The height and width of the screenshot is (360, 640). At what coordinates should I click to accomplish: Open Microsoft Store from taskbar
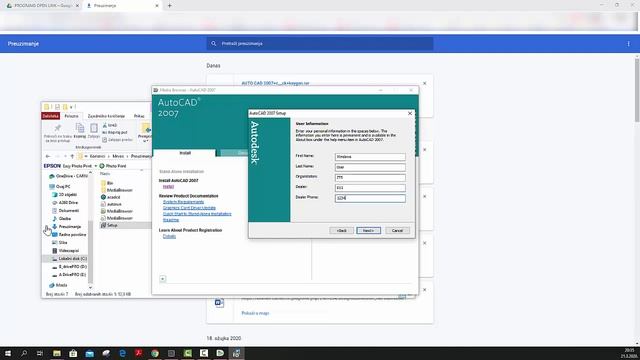pos(73,353)
